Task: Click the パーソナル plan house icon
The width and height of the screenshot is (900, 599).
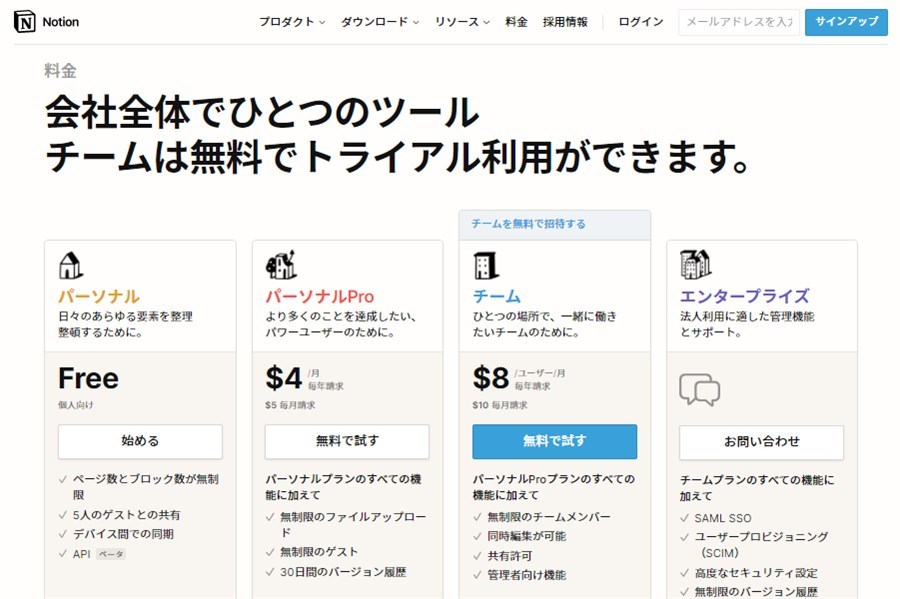Action: [70, 266]
